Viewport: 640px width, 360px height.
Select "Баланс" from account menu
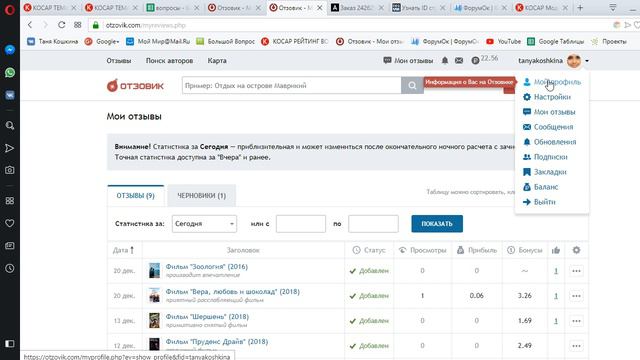click(540, 187)
